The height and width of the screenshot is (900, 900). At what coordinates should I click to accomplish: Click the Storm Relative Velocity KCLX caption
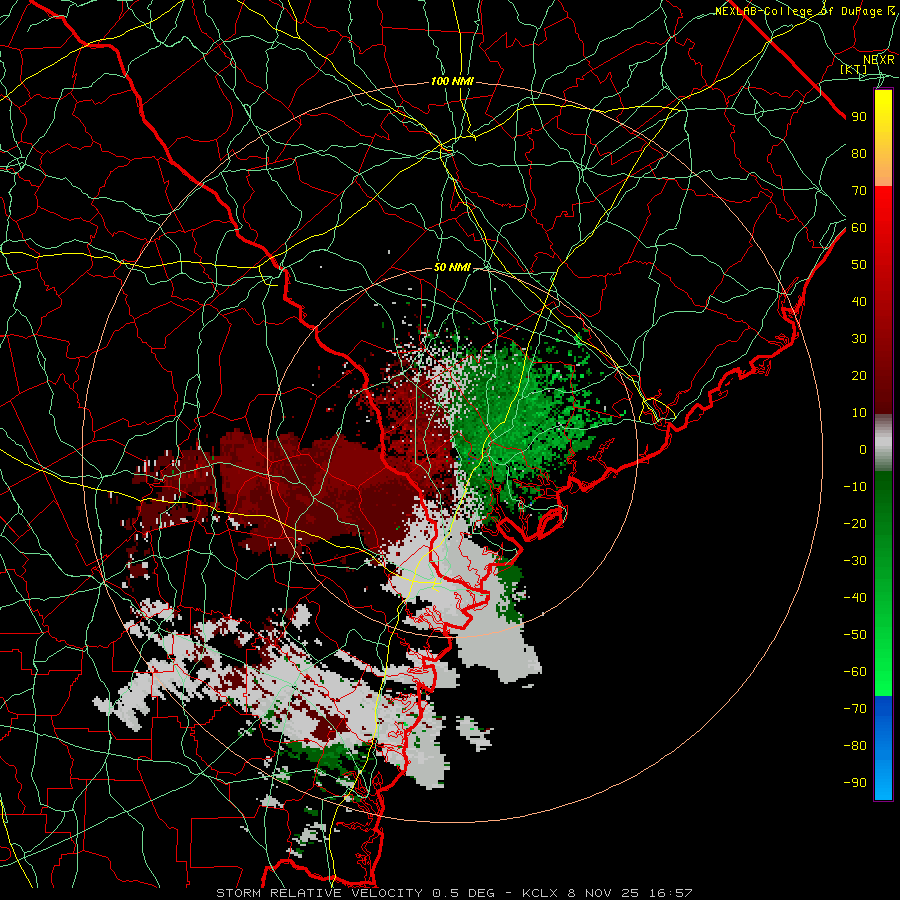pos(454,893)
